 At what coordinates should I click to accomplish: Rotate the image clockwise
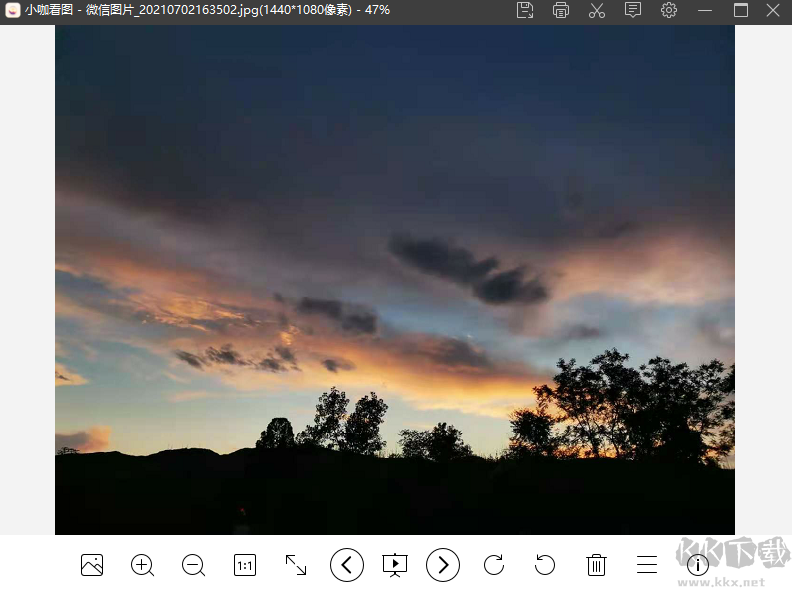(494, 565)
